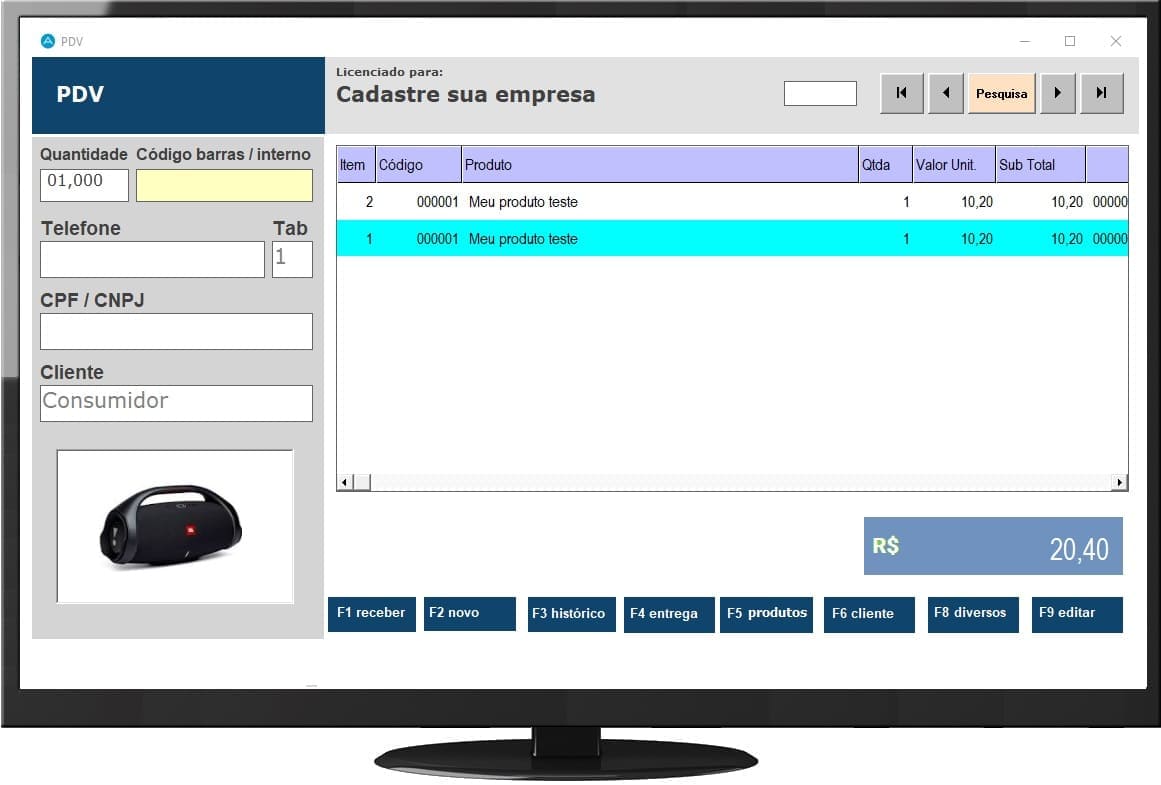Click F1 receber button

[371, 614]
